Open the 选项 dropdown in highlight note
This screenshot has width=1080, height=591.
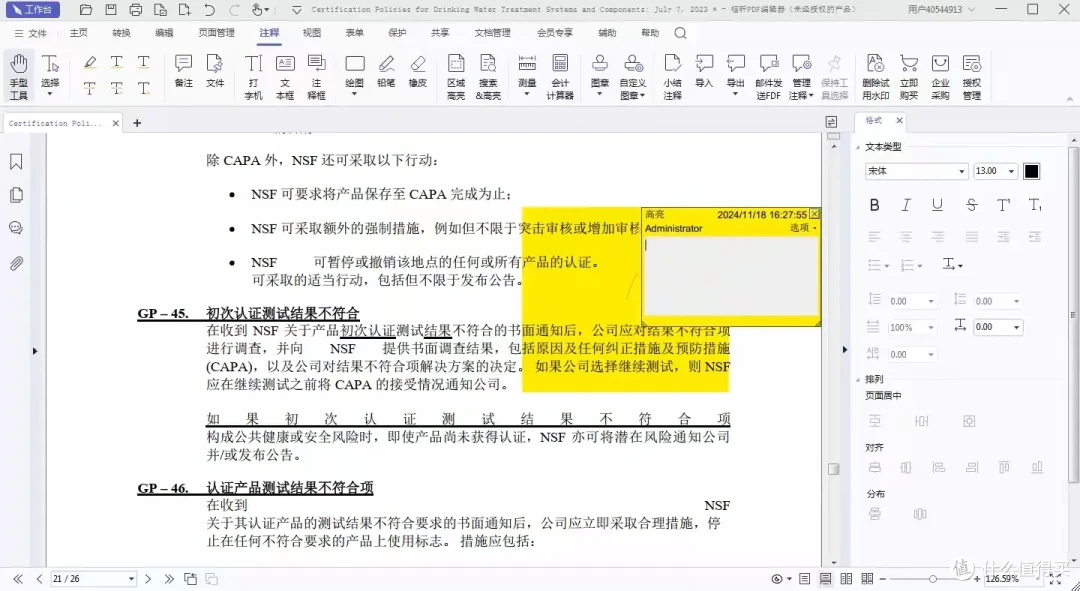coord(803,228)
